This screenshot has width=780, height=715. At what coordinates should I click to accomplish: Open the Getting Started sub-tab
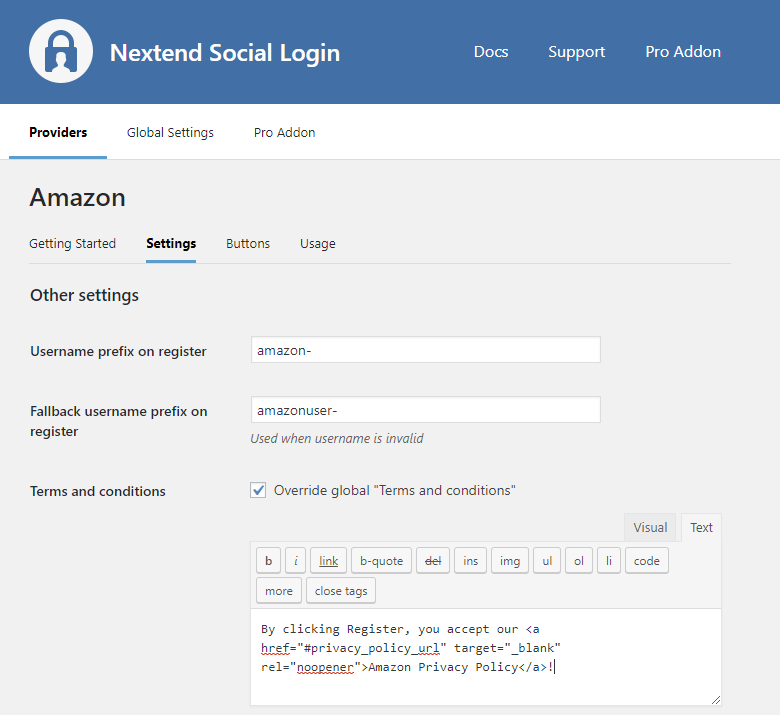72,243
